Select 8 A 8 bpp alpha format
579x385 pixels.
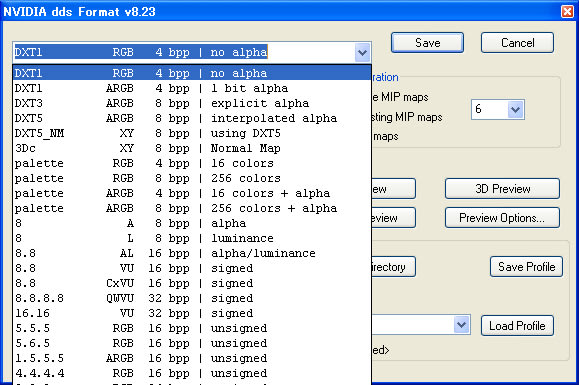(x=192, y=223)
